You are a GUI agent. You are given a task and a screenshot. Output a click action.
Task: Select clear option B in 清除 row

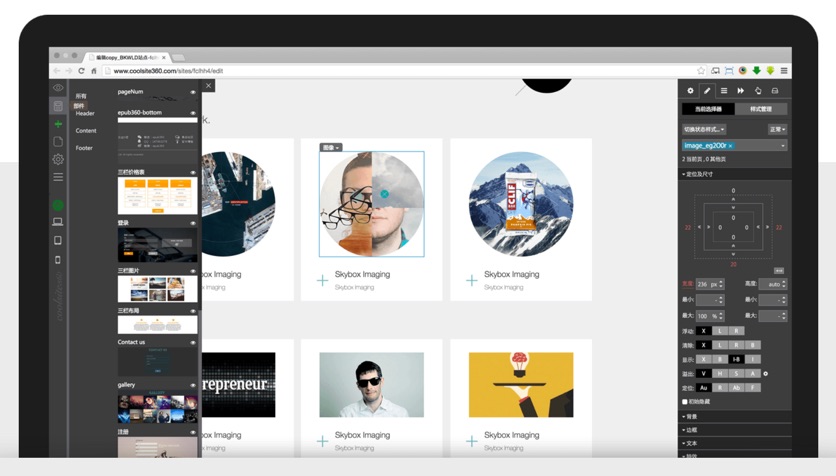coord(752,345)
